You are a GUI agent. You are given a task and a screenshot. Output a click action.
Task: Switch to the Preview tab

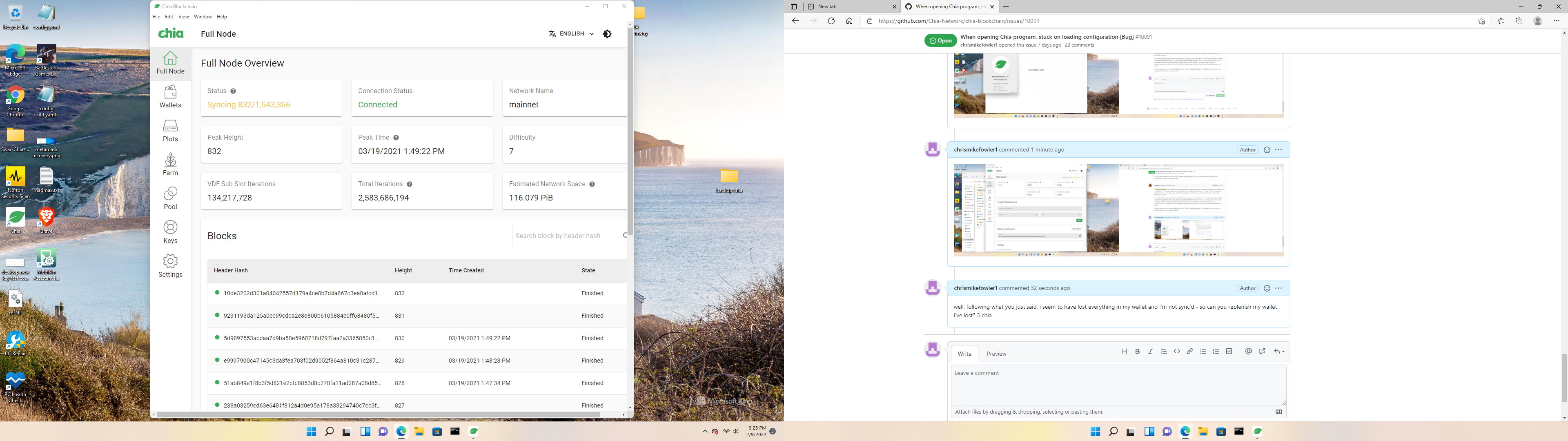click(996, 353)
